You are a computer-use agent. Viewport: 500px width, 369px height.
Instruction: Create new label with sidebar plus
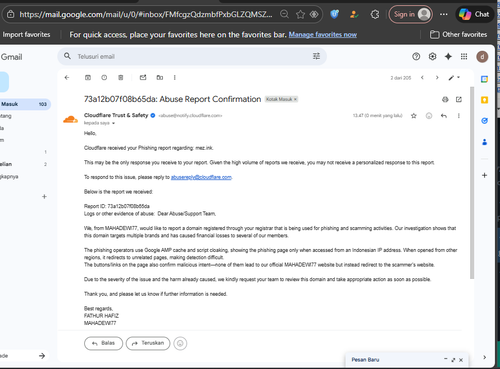pyautogui.click(x=44, y=197)
